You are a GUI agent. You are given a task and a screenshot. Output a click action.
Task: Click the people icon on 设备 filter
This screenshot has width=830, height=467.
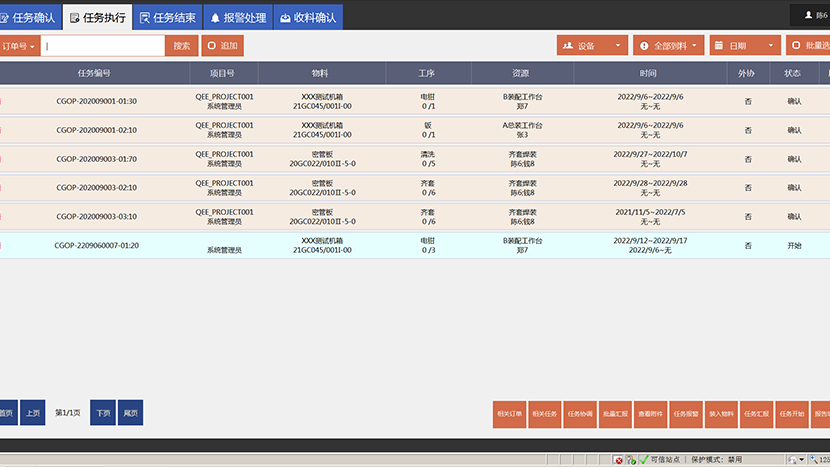click(x=568, y=46)
